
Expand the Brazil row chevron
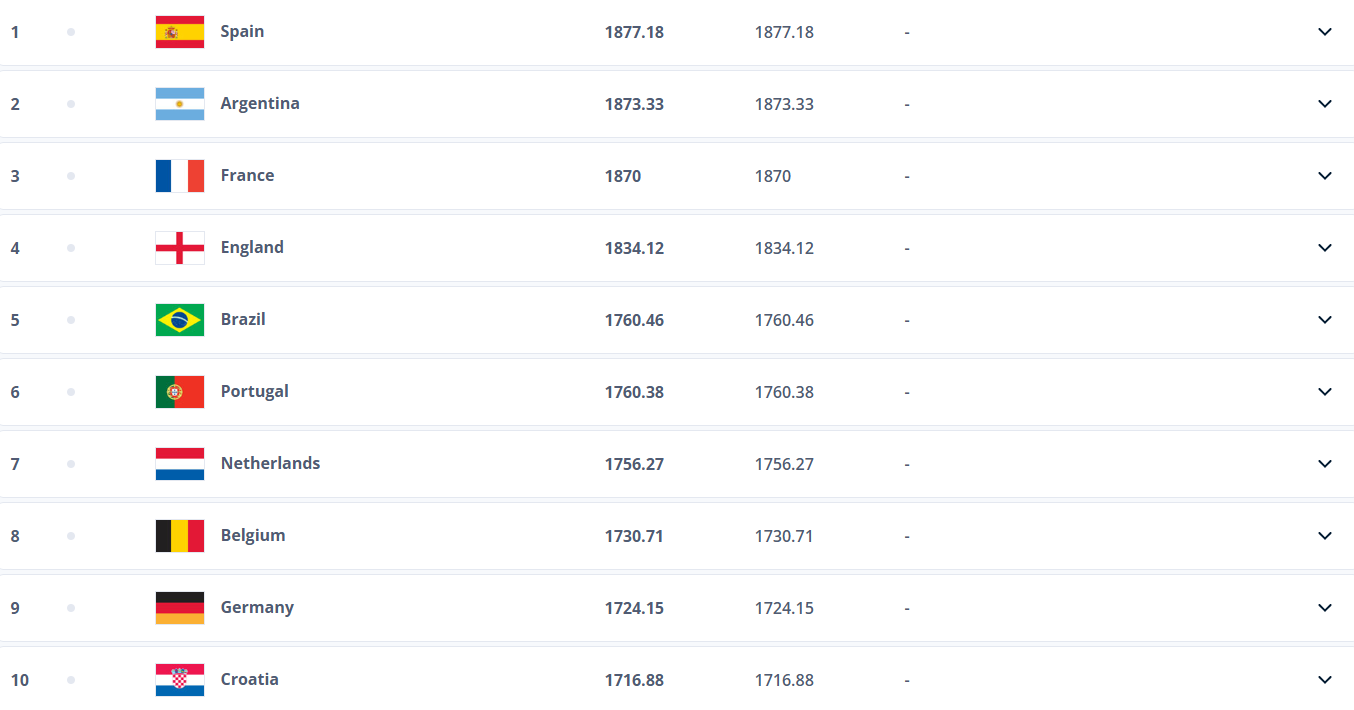1325,320
